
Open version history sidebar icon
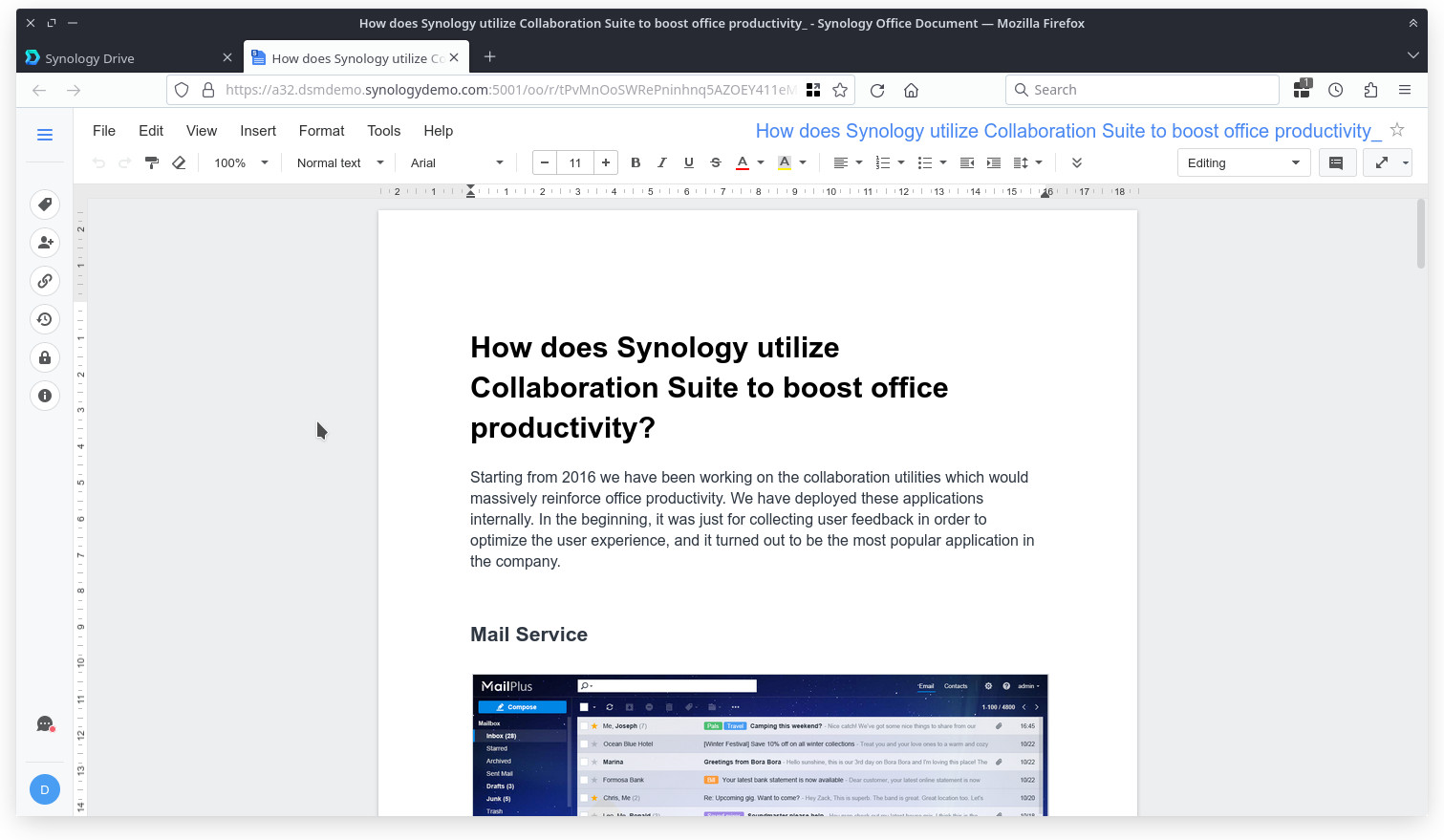coord(45,319)
